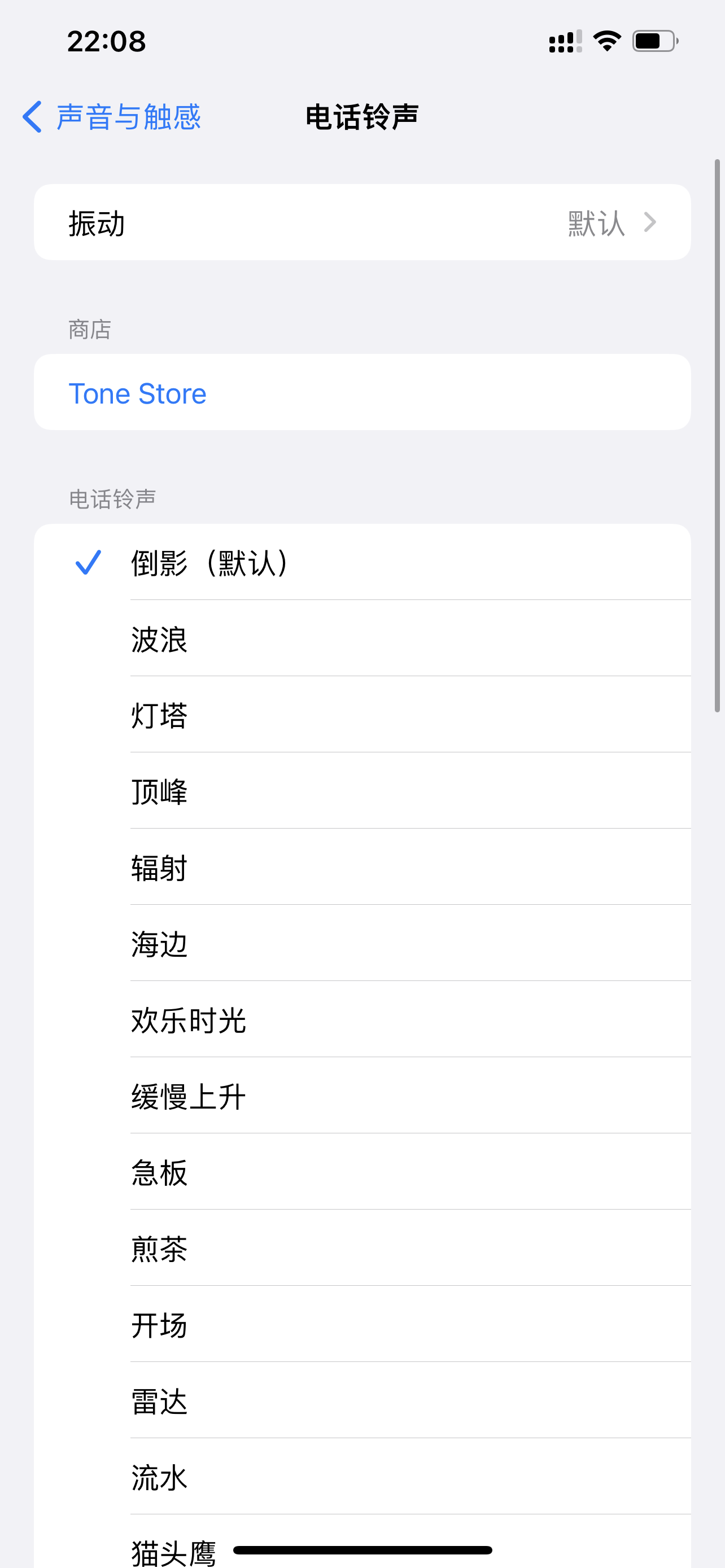Open the 振动 vibration settings chevron
This screenshot has width=725, height=1568.
[650, 222]
